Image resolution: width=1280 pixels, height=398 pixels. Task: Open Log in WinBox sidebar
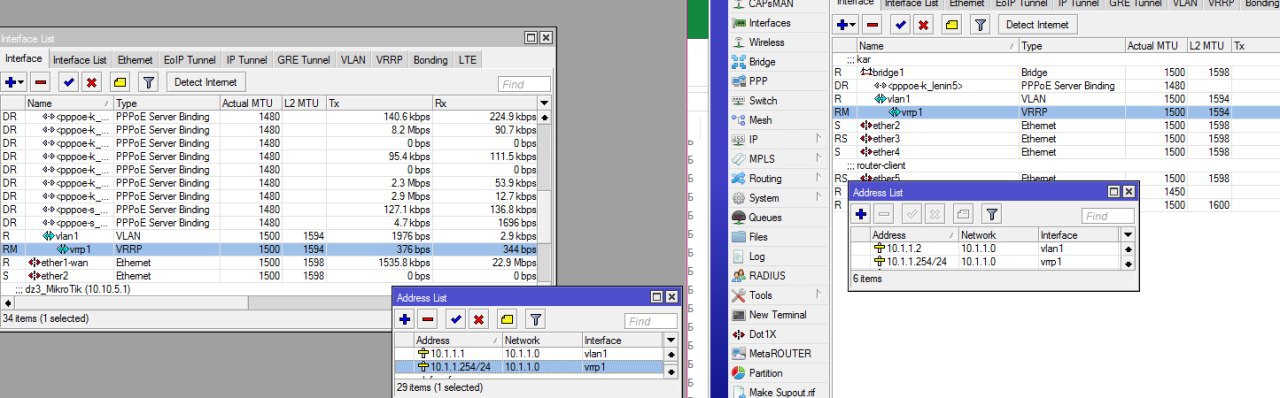tap(757, 256)
